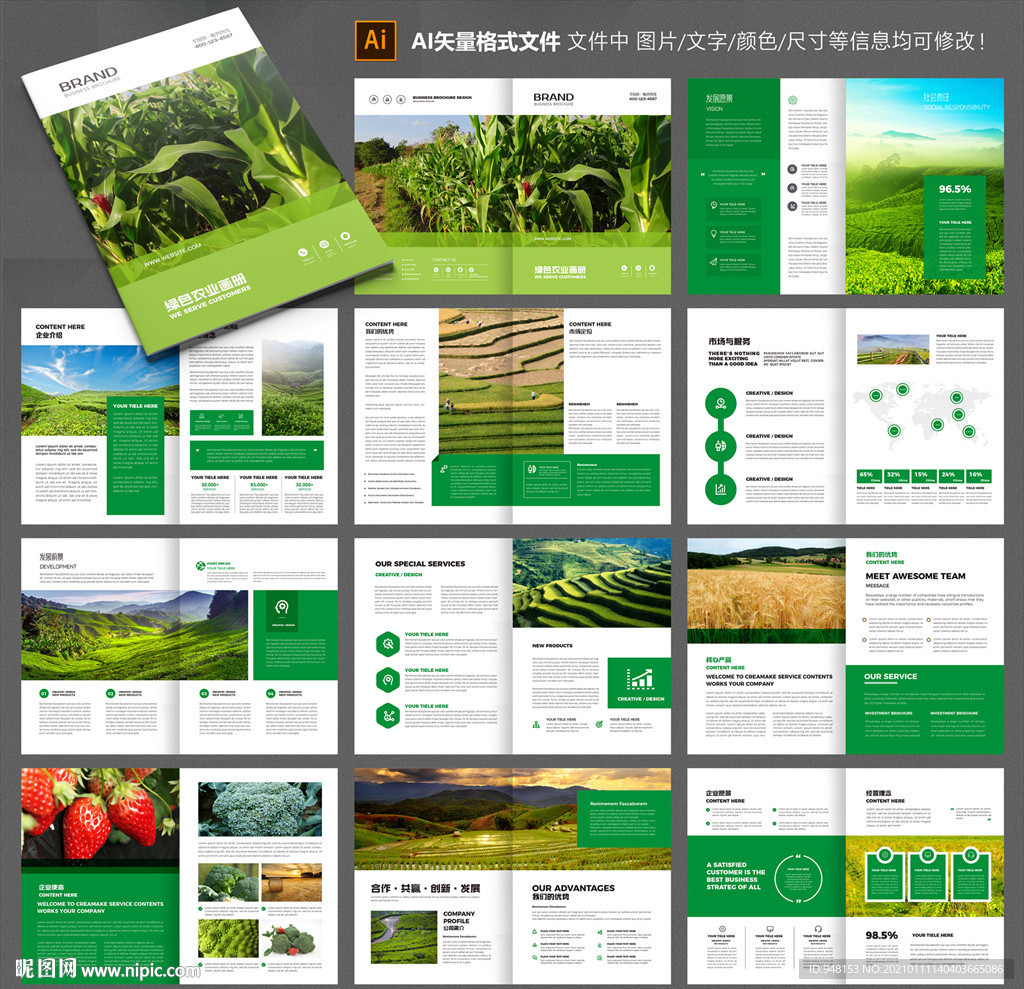This screenshot has width=1024, height=989.
Task: Click the OUR SERVICE heading
Action: pyautogui.click(x=890, y=676)
